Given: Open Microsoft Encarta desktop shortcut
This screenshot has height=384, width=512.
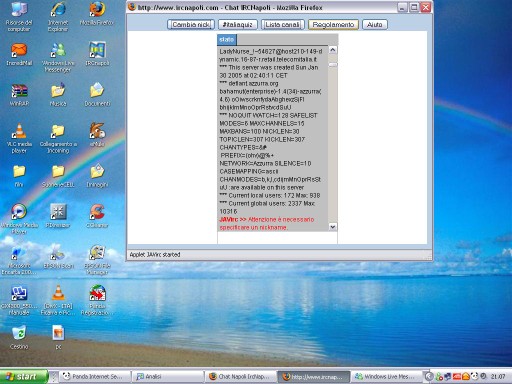Looking at the screenshot, I should coord(18,260).
